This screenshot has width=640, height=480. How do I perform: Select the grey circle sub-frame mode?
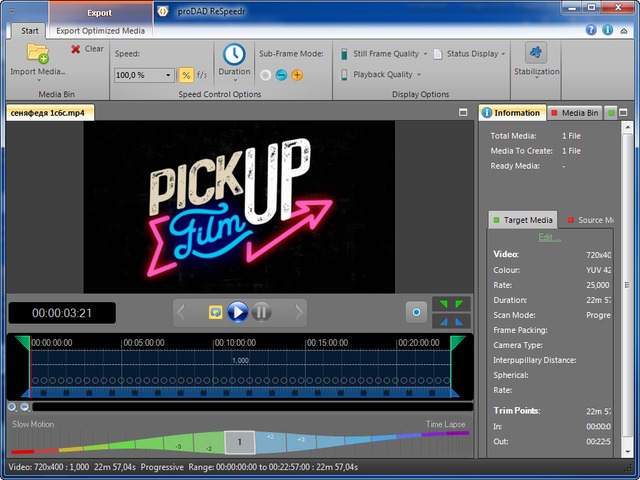tap(265, 75)
